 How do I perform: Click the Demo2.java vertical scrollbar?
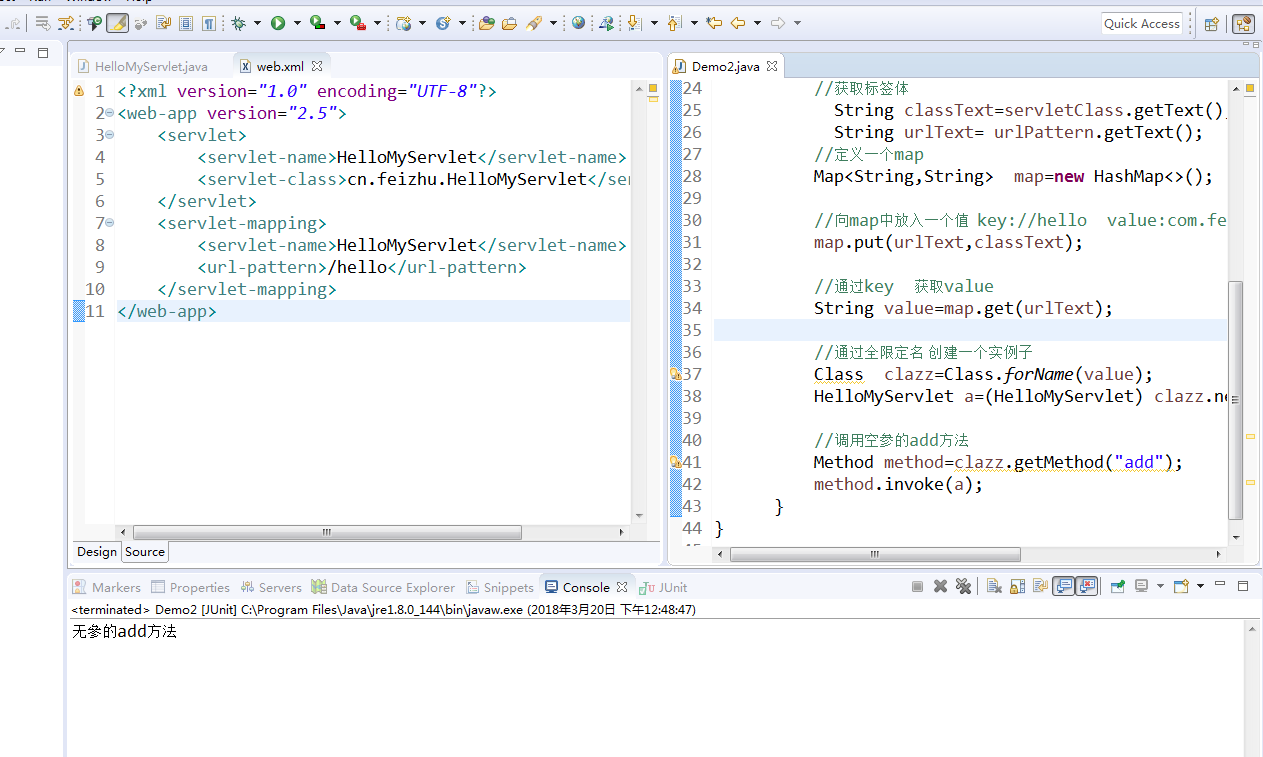[x=1236, y=400]
